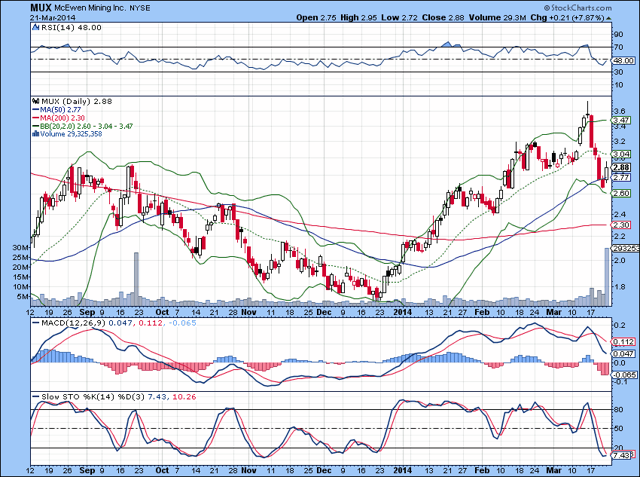
Task: Click the up-arrow triangle beside the Chg value
Action: coord(609,18)
